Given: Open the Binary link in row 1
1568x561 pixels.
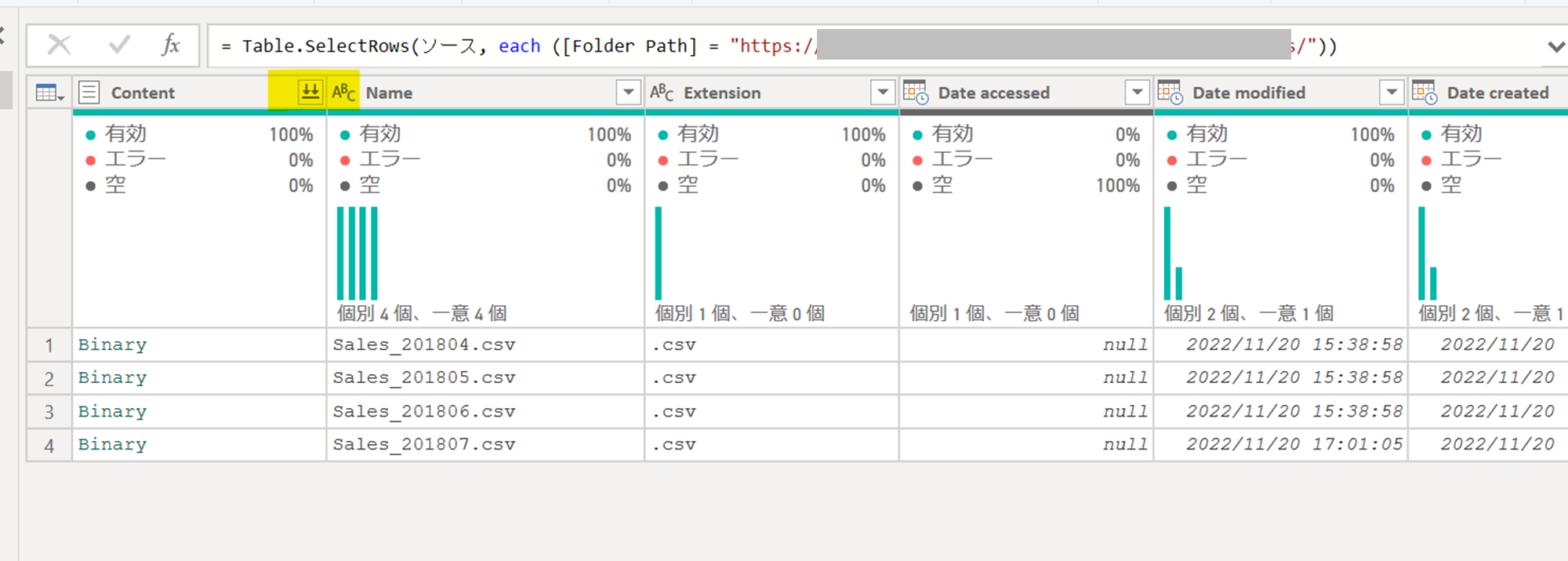Looking at the screenshot, I should 112,344.
